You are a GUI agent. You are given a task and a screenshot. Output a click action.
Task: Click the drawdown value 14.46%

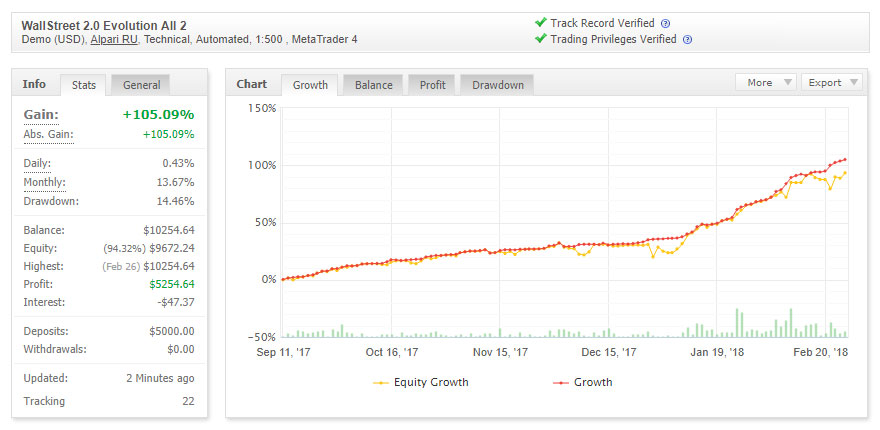point(177,201)
